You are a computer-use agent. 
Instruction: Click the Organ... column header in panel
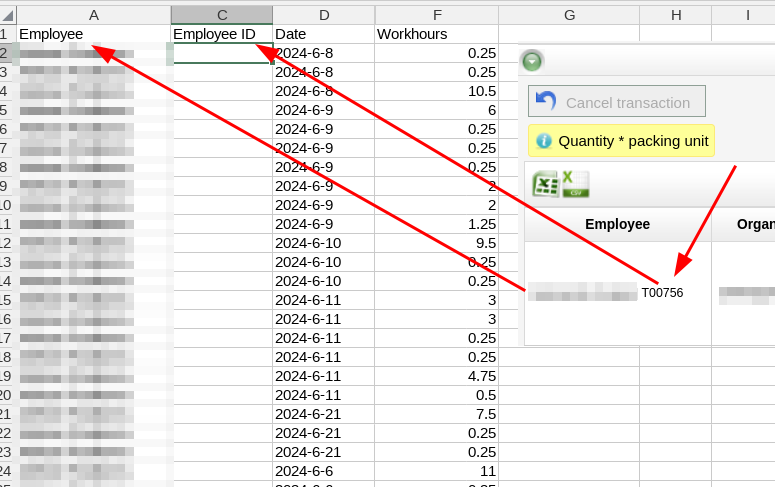pos(755,224)
